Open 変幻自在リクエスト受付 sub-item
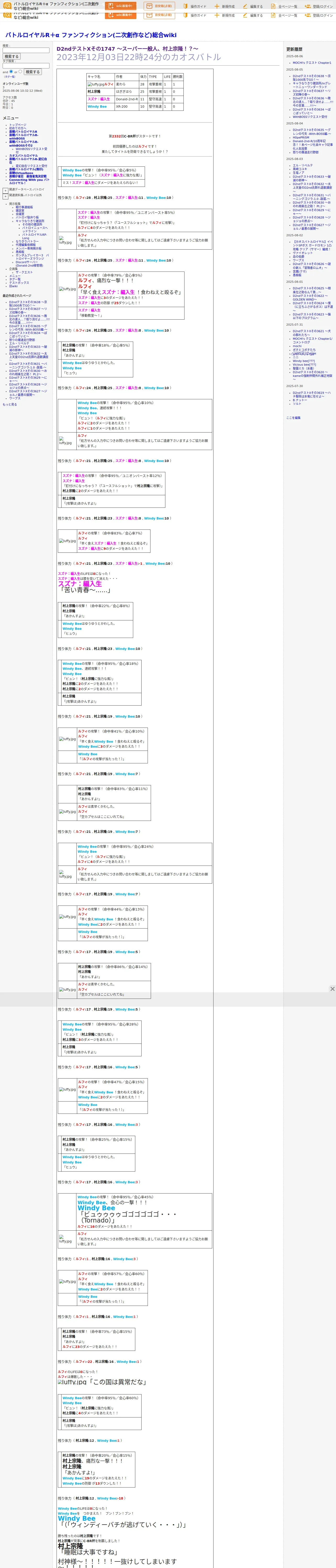Viewport: 336px width, 1568px height. point(31,166)
